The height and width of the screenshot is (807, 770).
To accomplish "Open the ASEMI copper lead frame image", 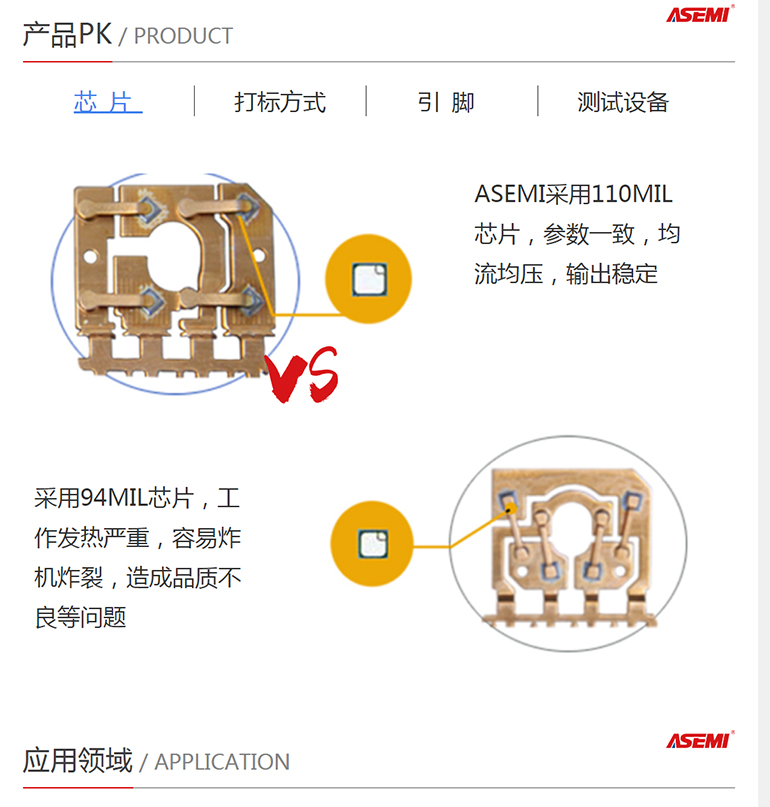I will (175, 283).
